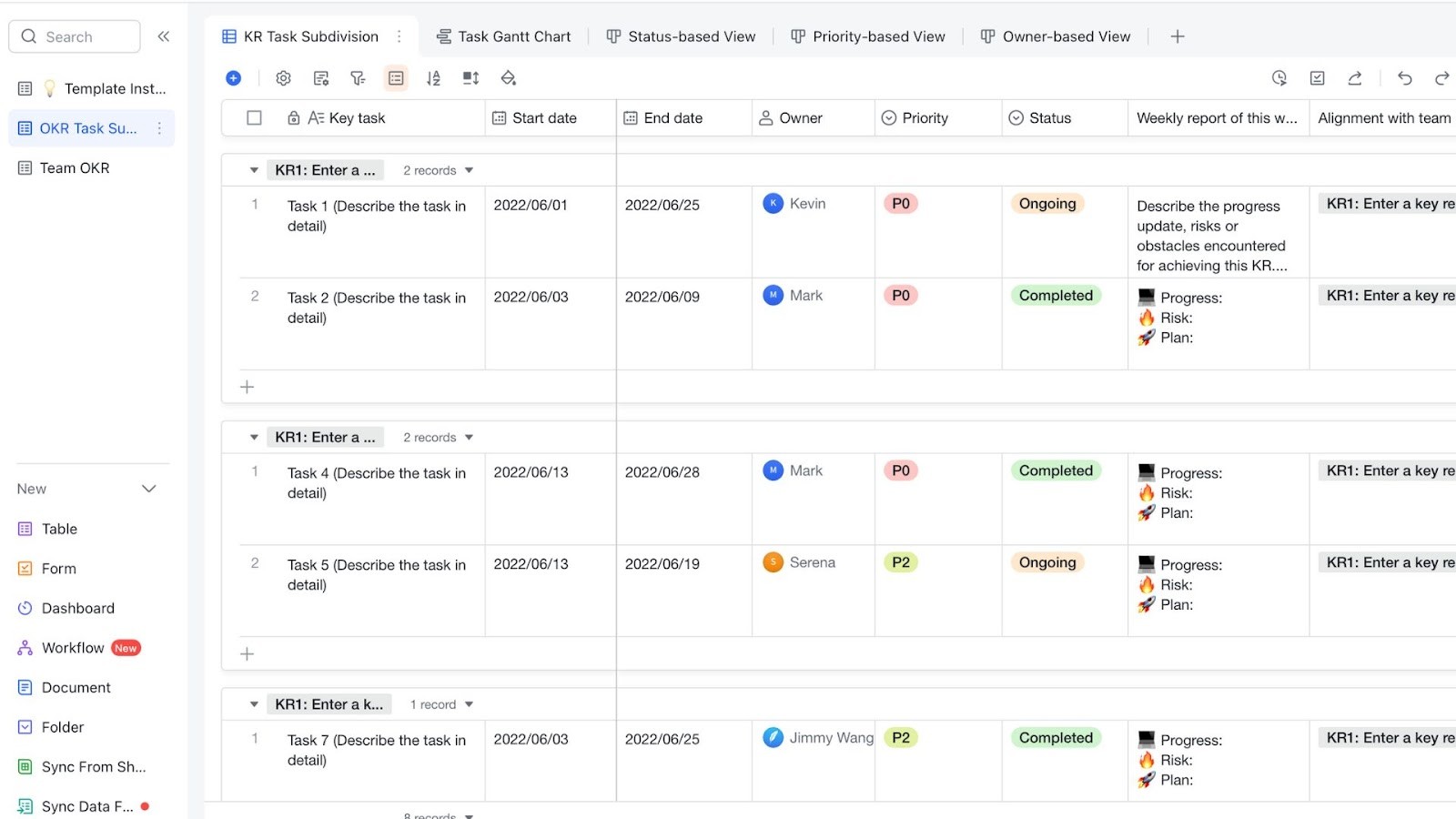Check the task completion checkbox icon near share
1456x819 pixels.
[1317, 78]
